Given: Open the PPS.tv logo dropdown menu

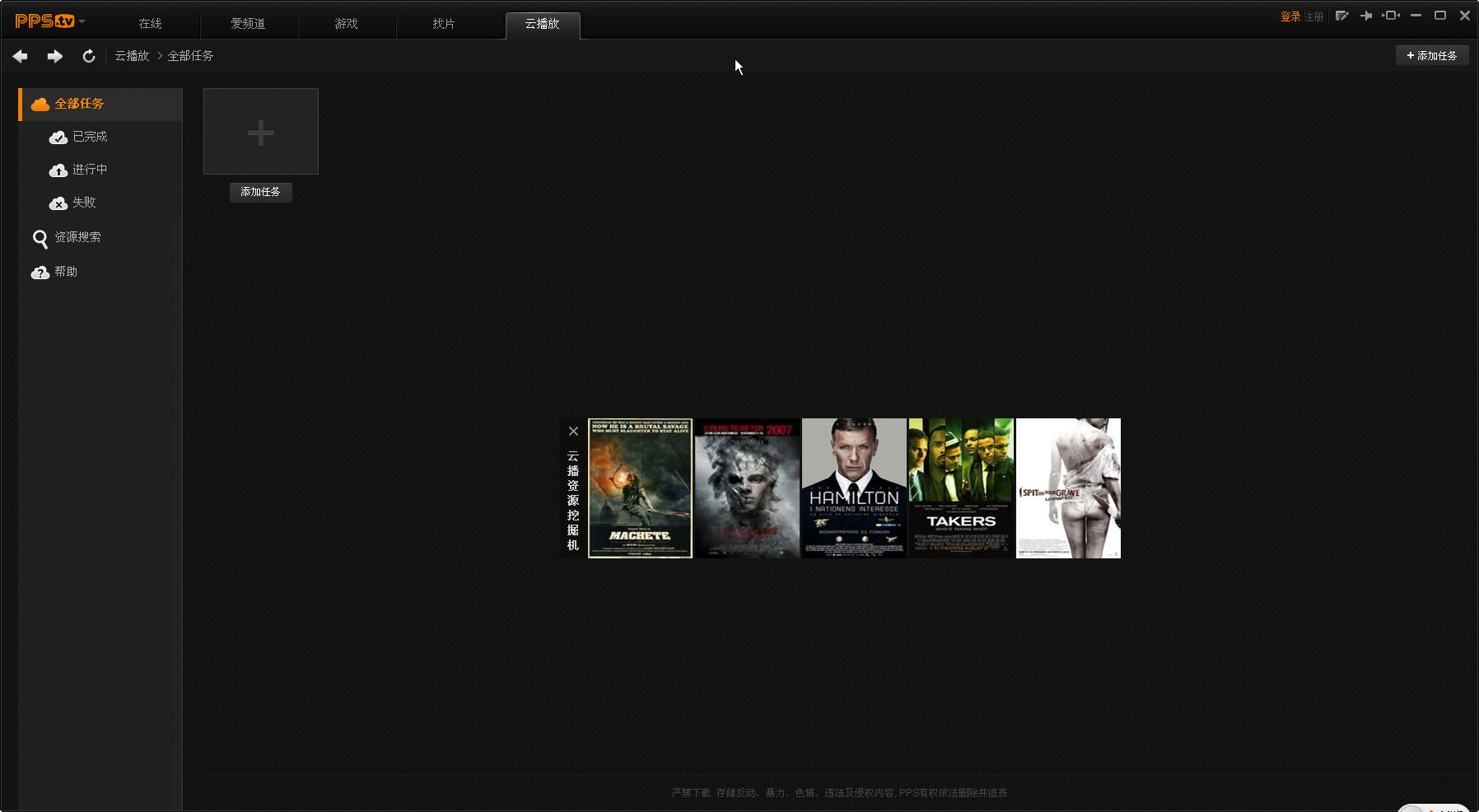Looking at the screenshot, I should pos(50,21).
